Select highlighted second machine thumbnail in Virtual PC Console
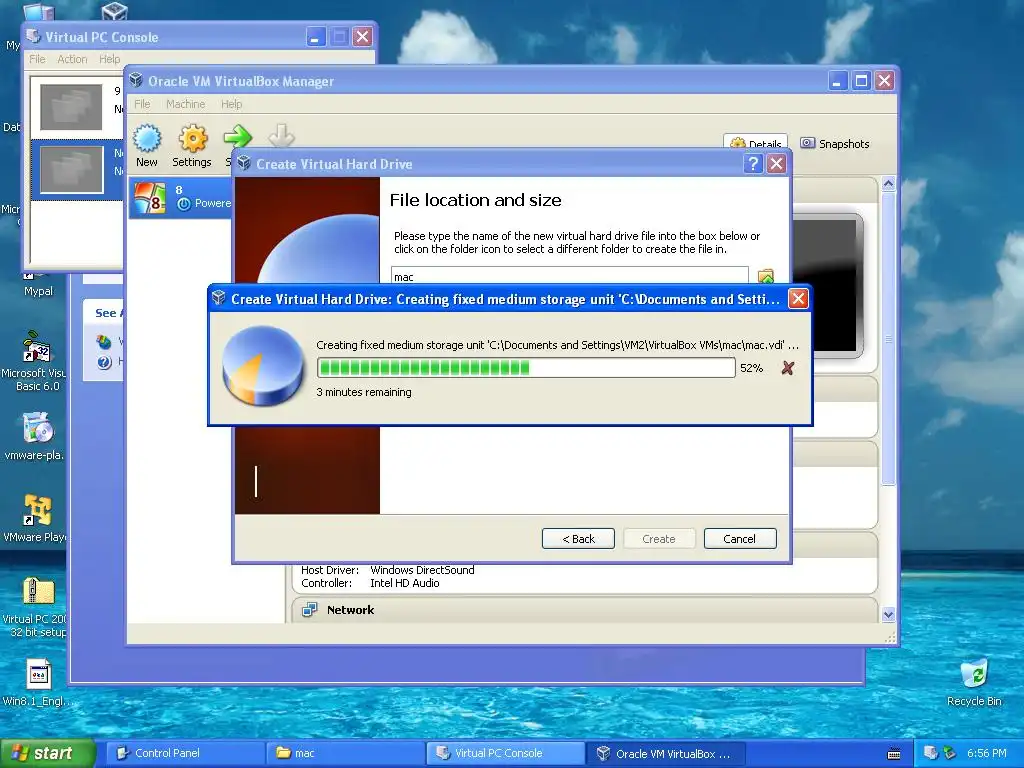The image size is (1024, 768). coord(71,169)
